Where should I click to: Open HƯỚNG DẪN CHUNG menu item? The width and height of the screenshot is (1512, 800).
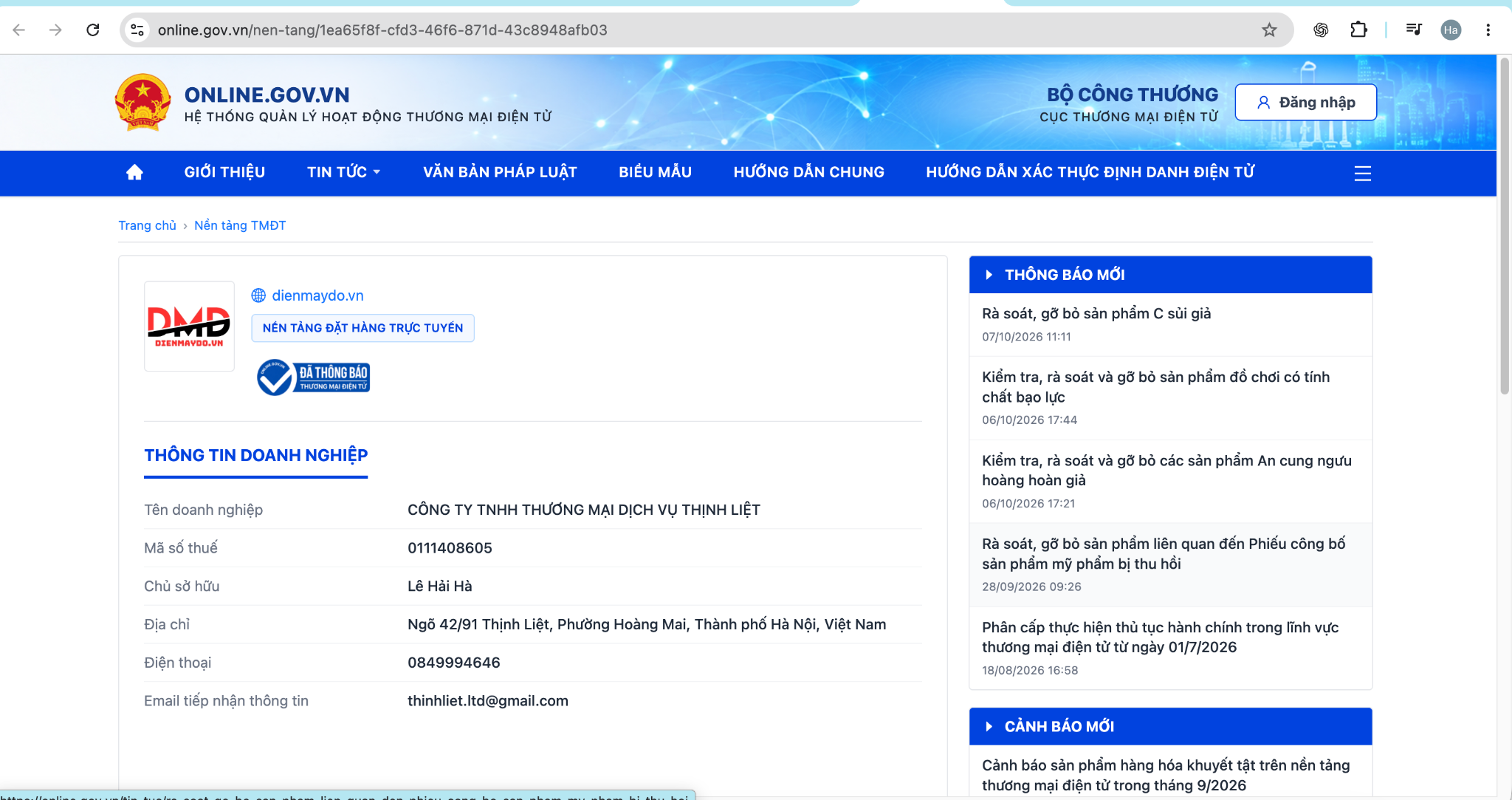click(x=808, y=172)
